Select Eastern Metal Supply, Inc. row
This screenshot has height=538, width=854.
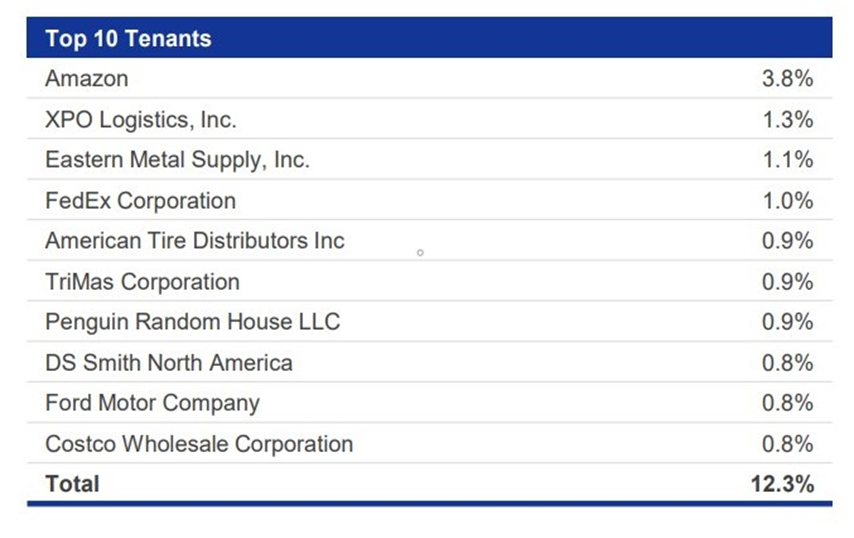point(429,160)
